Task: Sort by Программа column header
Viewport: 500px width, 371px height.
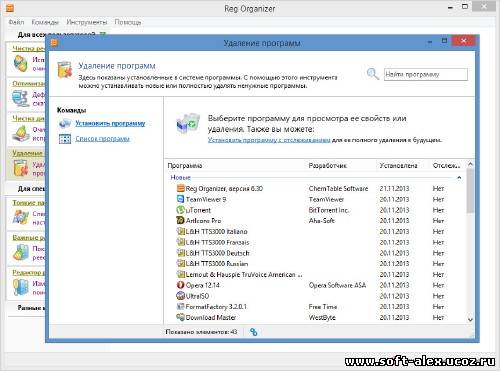Action: coord(185,166)
